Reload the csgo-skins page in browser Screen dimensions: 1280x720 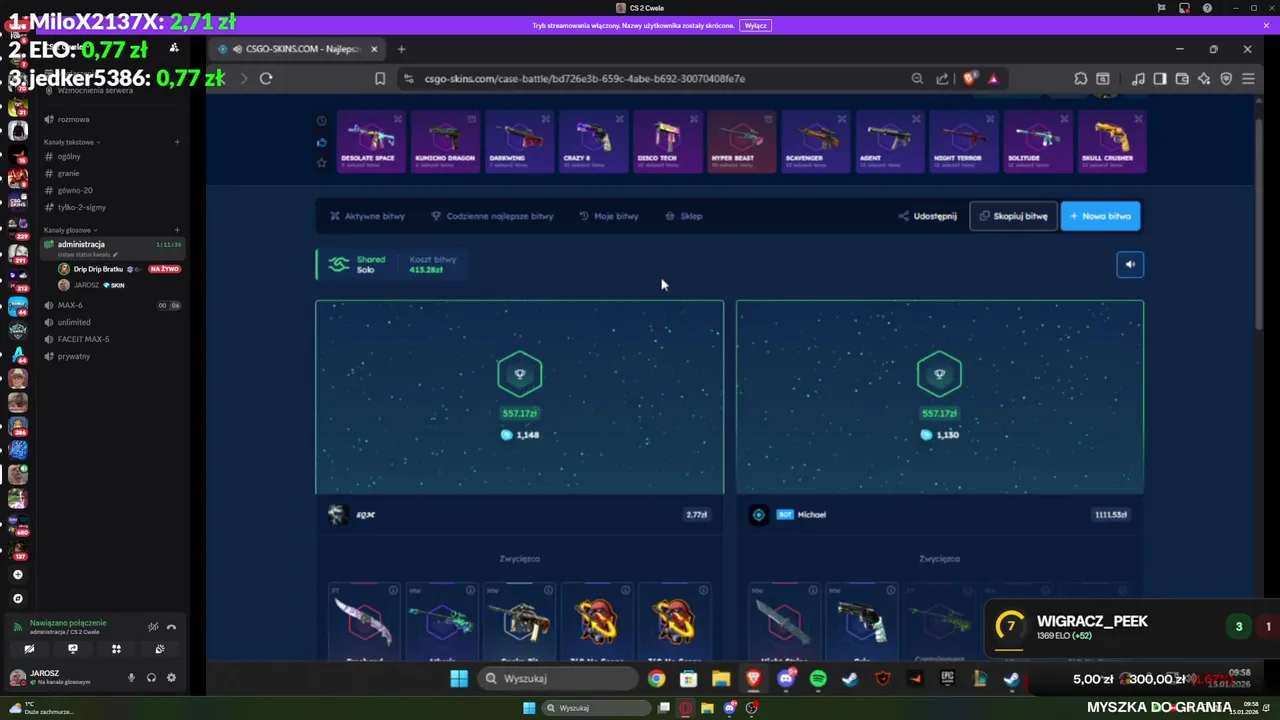[x=266, y=78]
